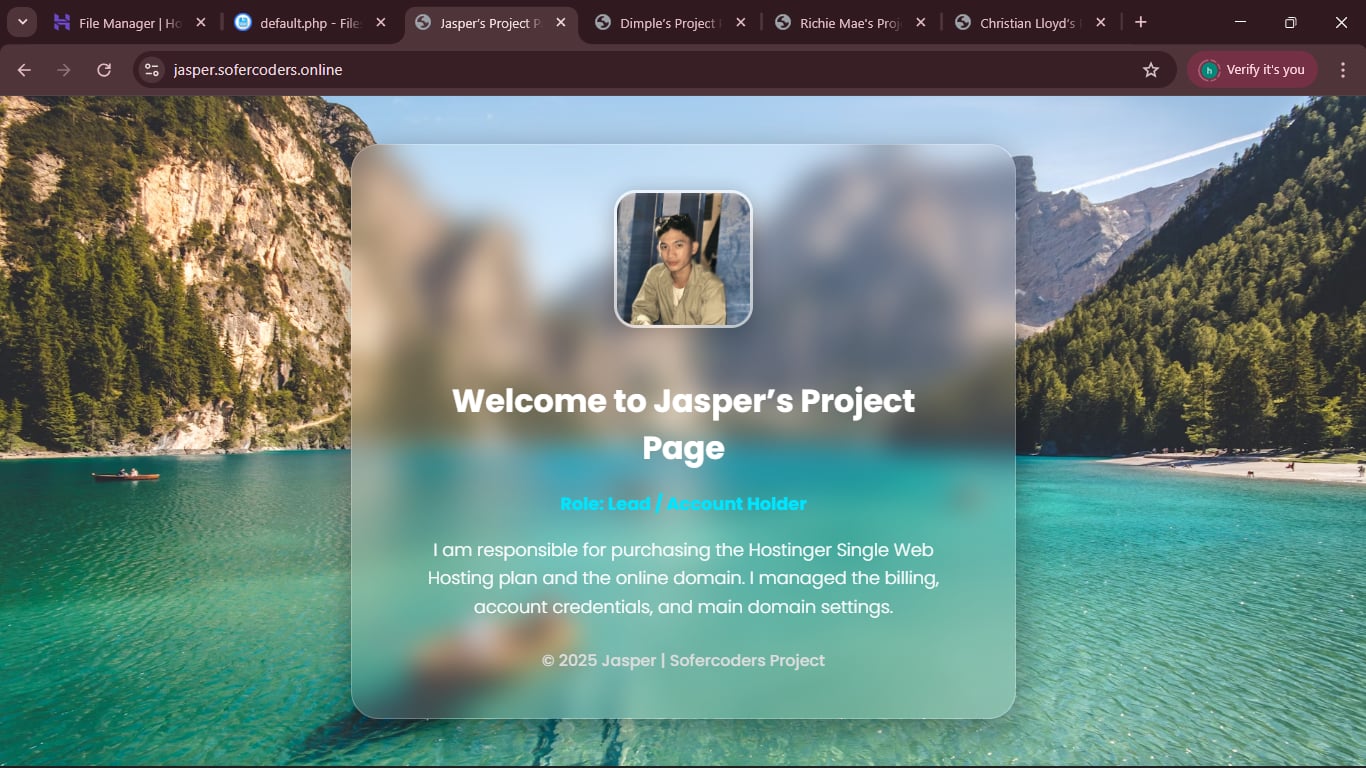Click the browser back arrow

click(x=24, y=70)
